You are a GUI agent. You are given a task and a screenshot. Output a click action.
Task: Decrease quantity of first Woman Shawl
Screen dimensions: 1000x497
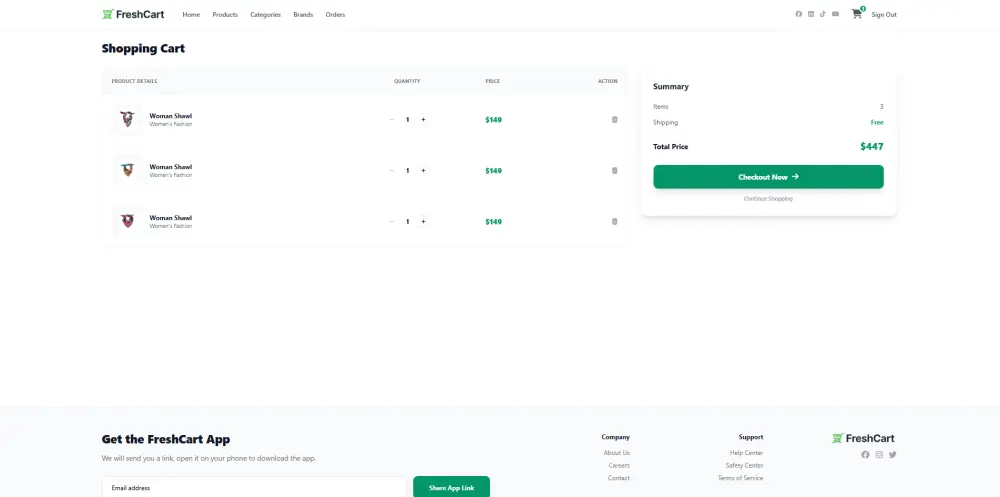(x=392, y=119)
